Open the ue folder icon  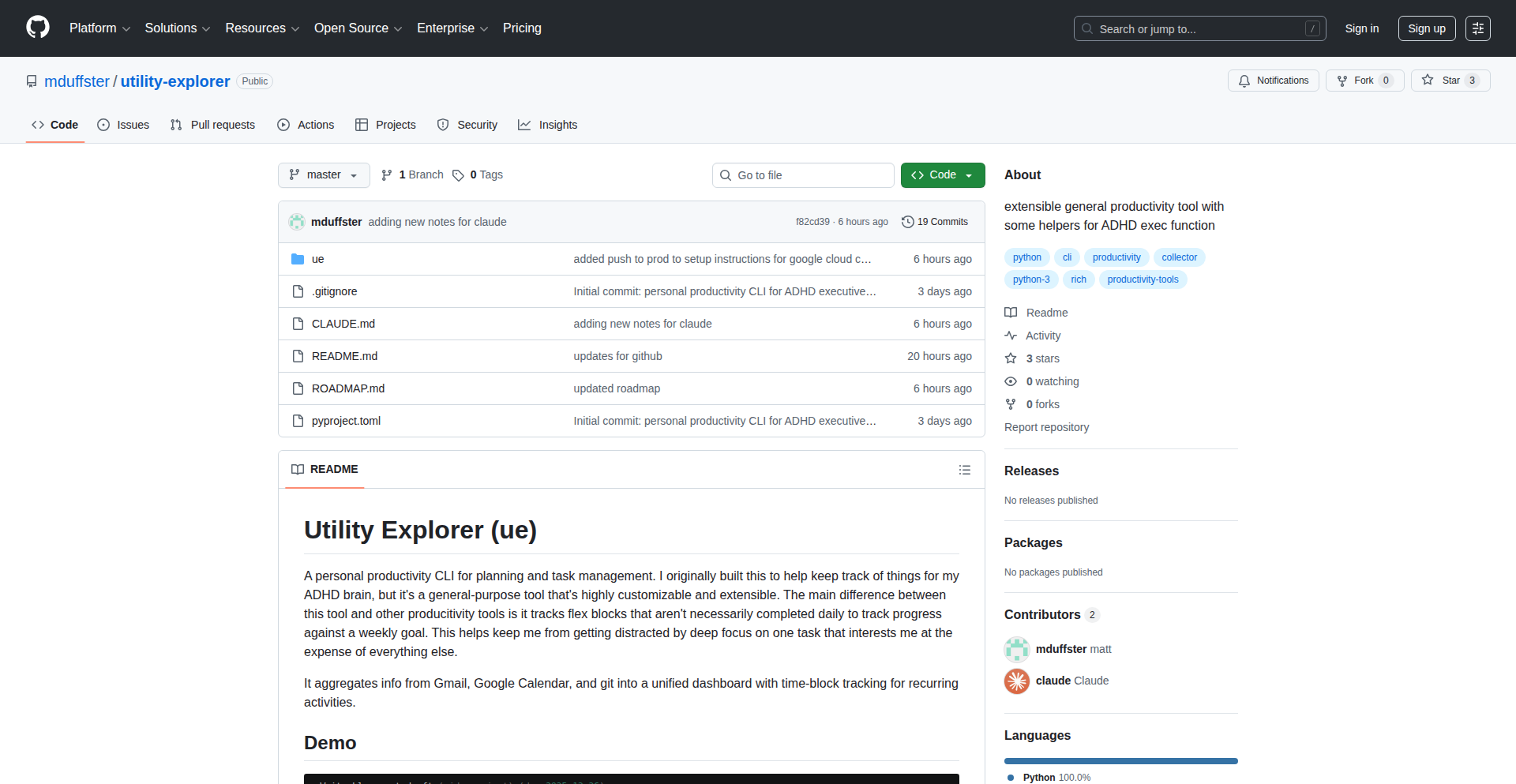[x=298, y=258]
